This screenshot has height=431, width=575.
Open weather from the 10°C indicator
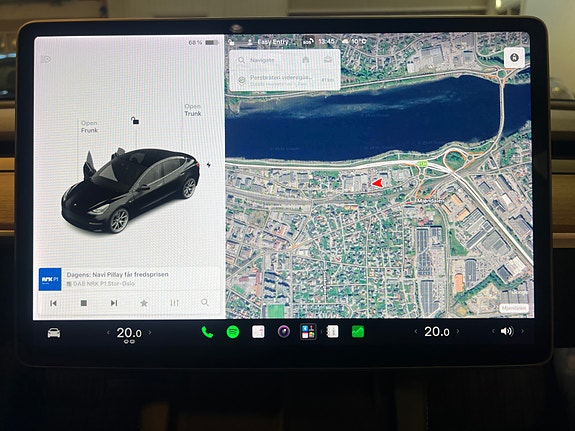coord(355,41)
